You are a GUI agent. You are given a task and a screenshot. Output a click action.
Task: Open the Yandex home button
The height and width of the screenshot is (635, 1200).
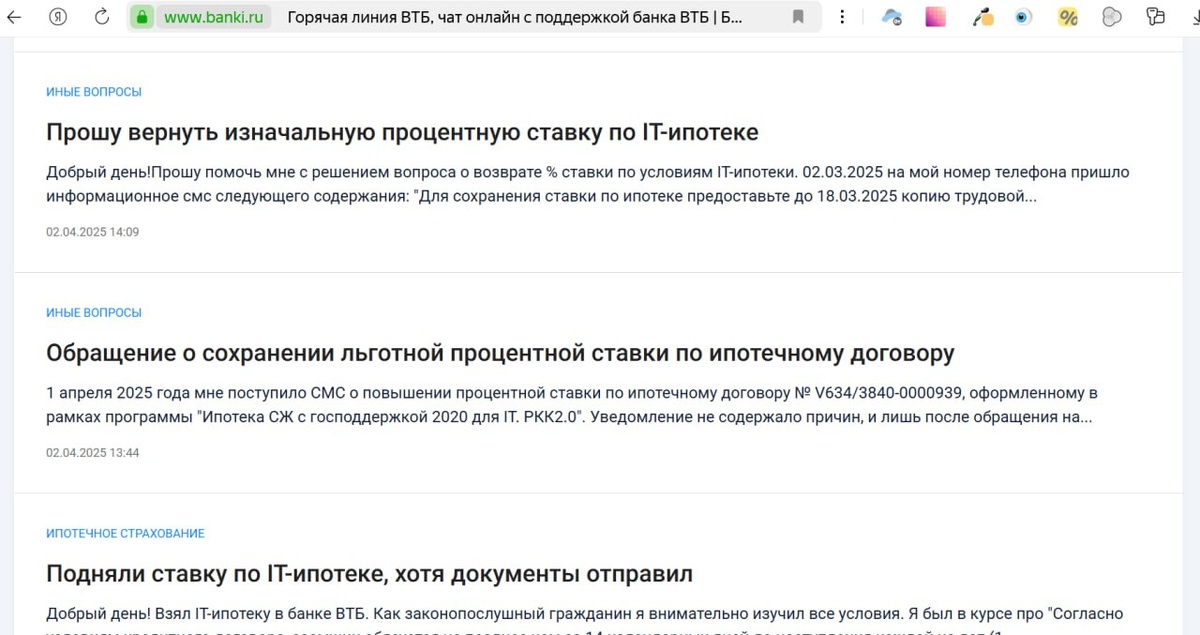click(58, 17)
